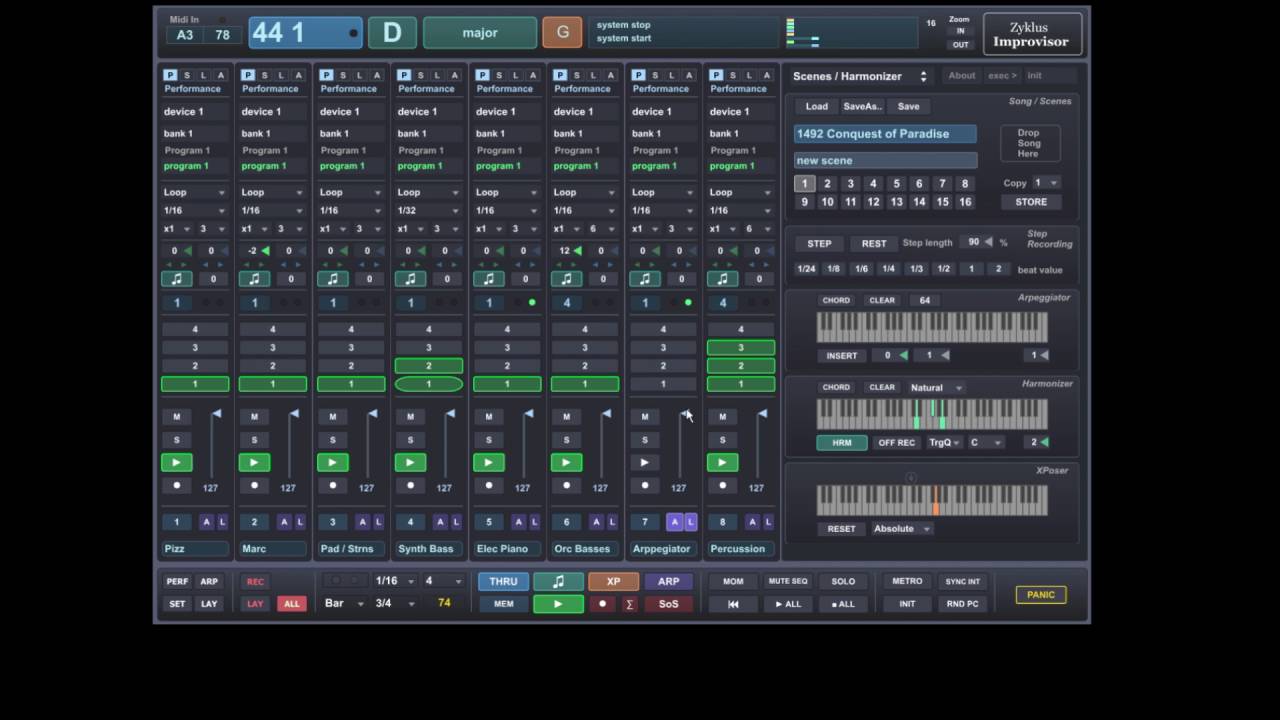Click the yellow PANIC button
Image resolution: width=1280 pixels, height=720 pixels.
coord(1041,595)
